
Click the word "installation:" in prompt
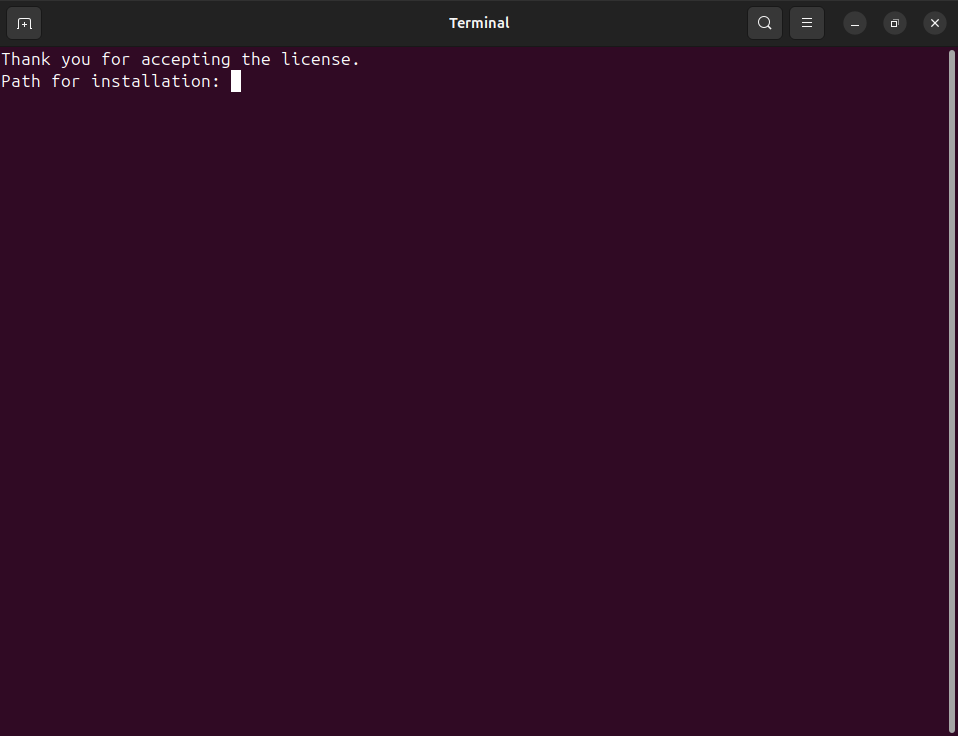[156, 81]
